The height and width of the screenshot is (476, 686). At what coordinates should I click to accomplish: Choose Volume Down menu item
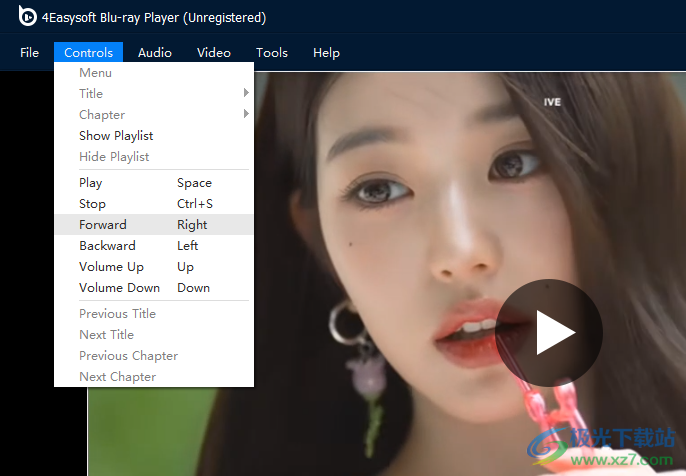tap(154, 287)
